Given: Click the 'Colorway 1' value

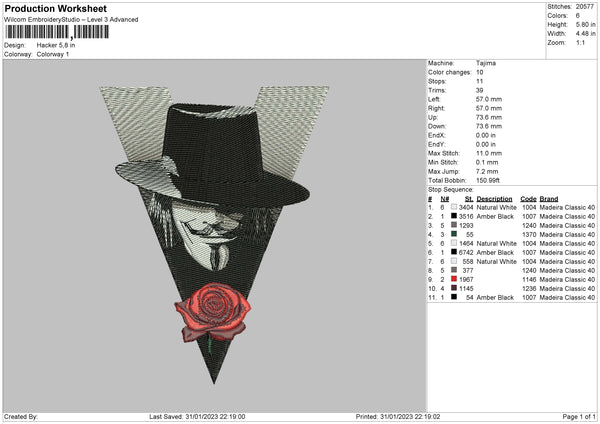Looking at the screenshot, I should point(53,54).
